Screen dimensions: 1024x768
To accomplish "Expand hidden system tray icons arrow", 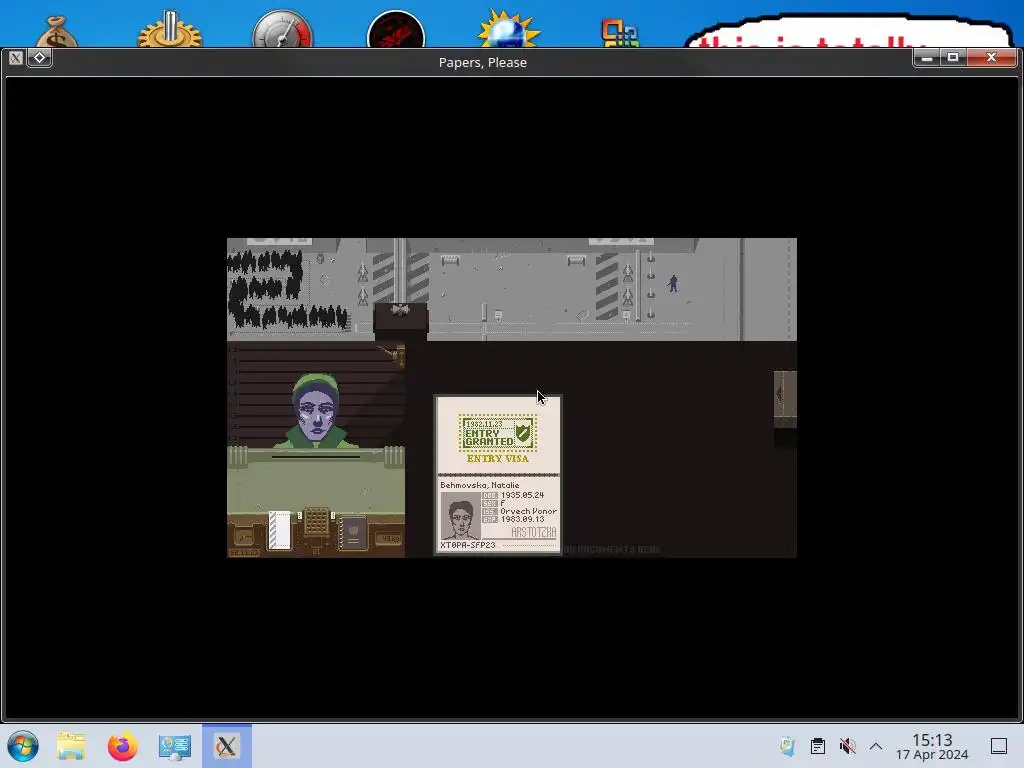I will 876,746.
